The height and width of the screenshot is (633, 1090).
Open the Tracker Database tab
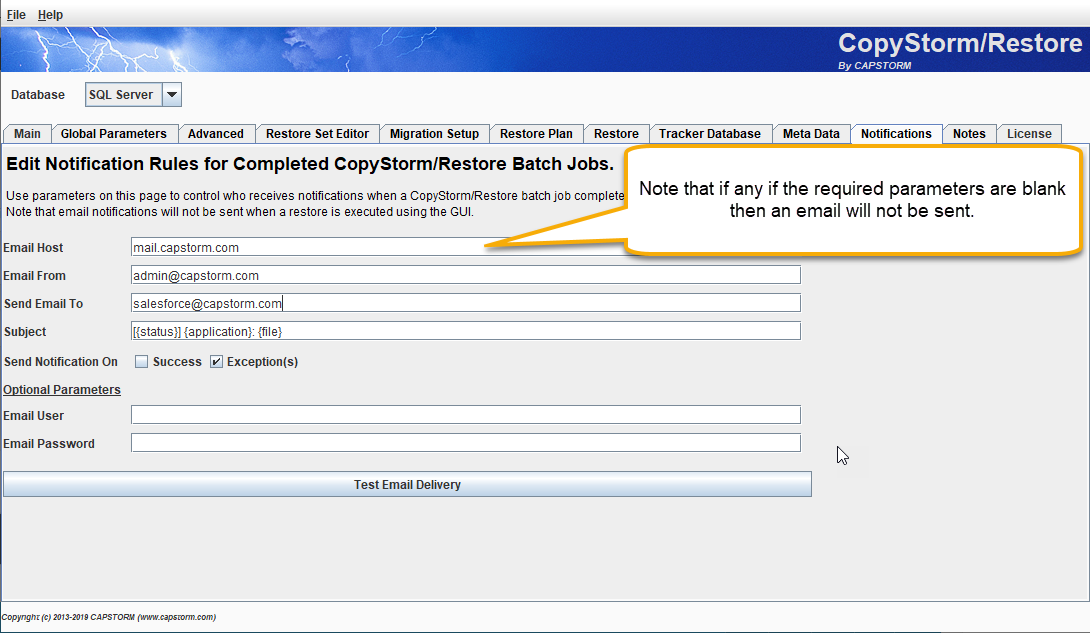click(710, 134)
